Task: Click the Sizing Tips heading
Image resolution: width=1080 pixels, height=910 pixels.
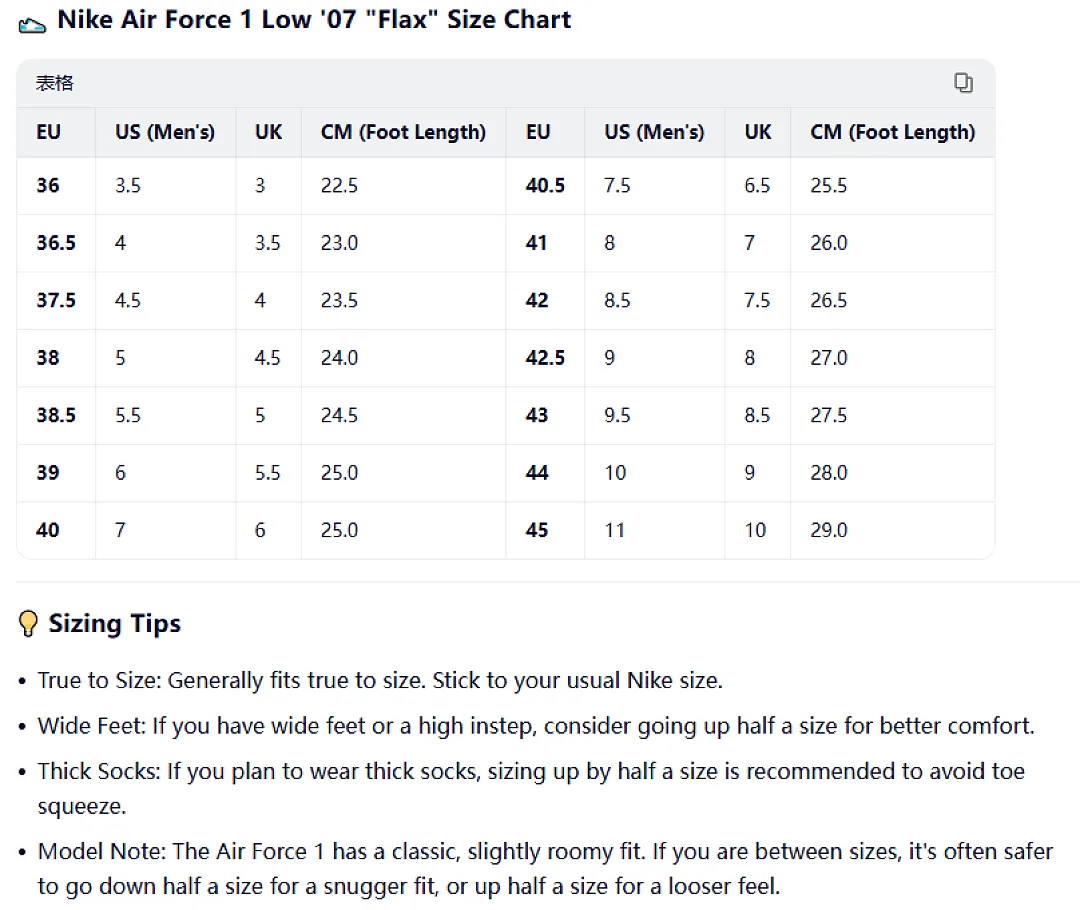Action: (114, 623)
